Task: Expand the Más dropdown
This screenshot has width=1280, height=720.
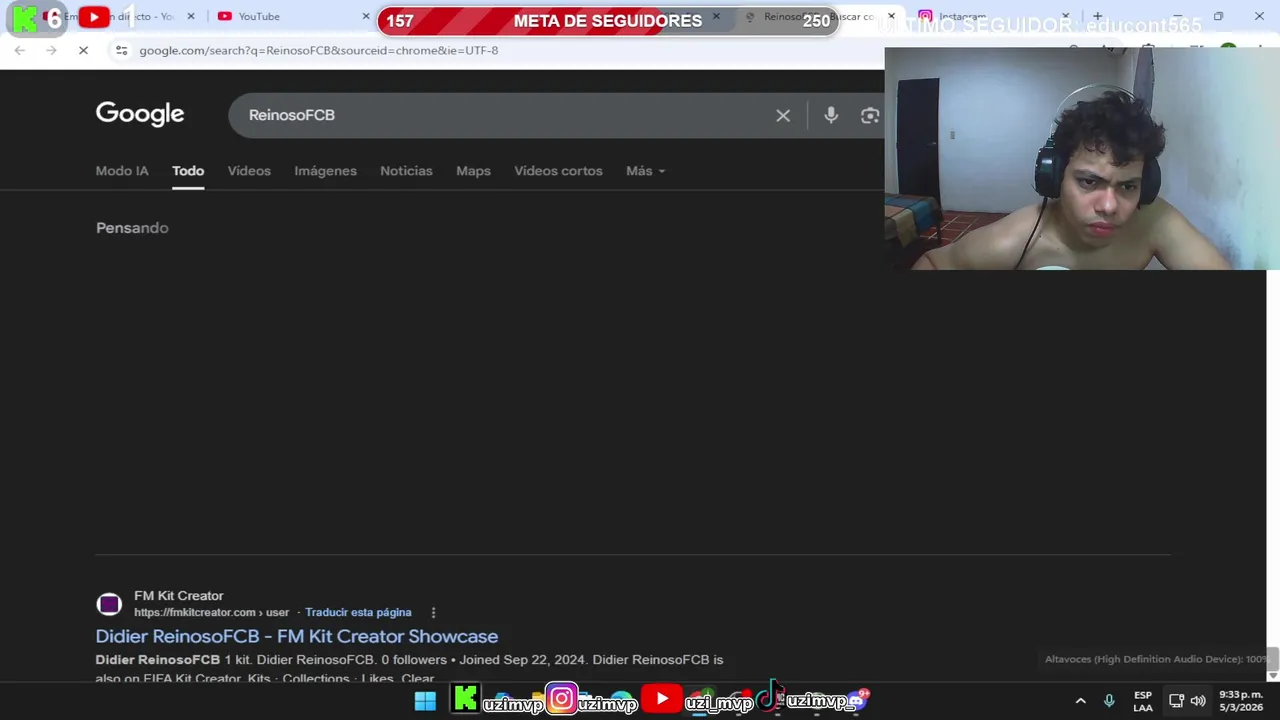Action: coord(645,171)
